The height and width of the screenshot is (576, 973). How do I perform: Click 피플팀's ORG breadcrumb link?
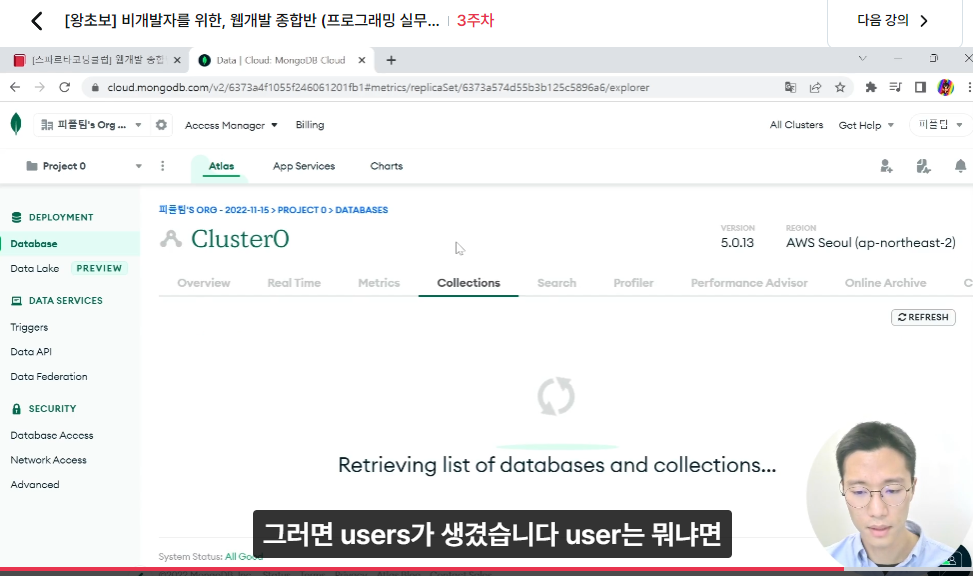pyautogui.click(x=214, y=210)
